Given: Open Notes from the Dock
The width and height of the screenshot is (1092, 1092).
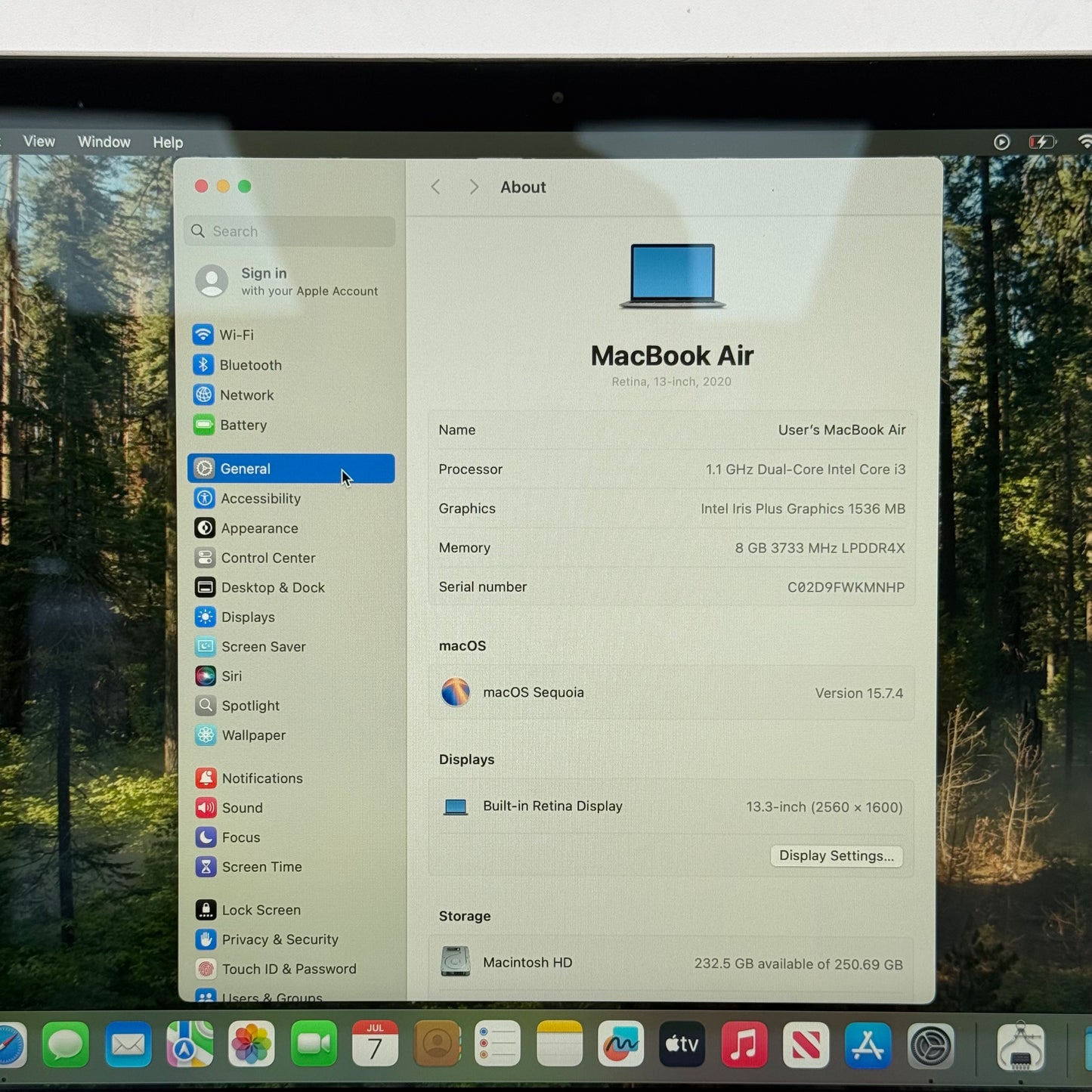Looking at the screenshot, I should (x=560, y=1045).
